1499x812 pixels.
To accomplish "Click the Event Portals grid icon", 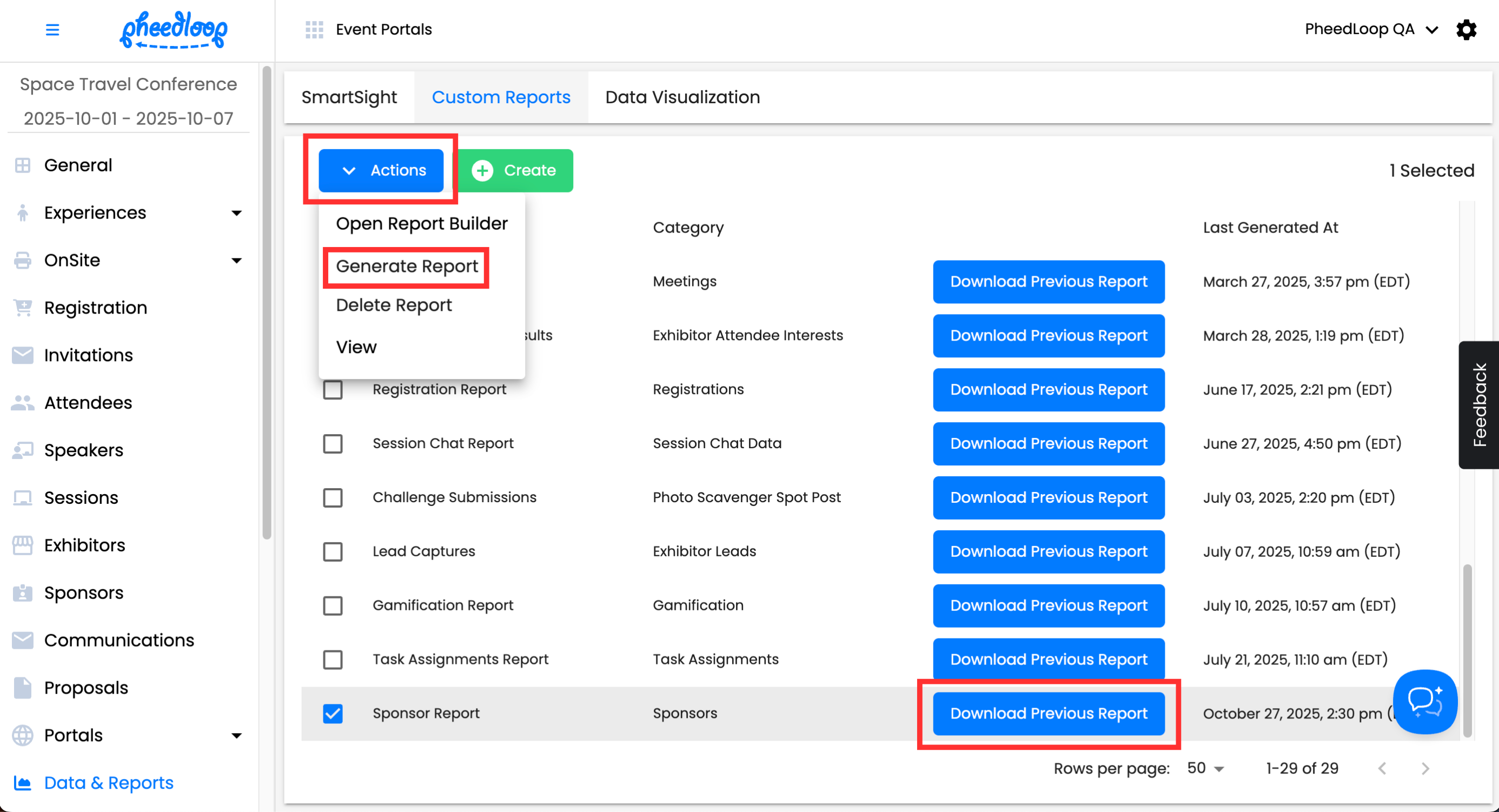I will (x=314, y=30).
